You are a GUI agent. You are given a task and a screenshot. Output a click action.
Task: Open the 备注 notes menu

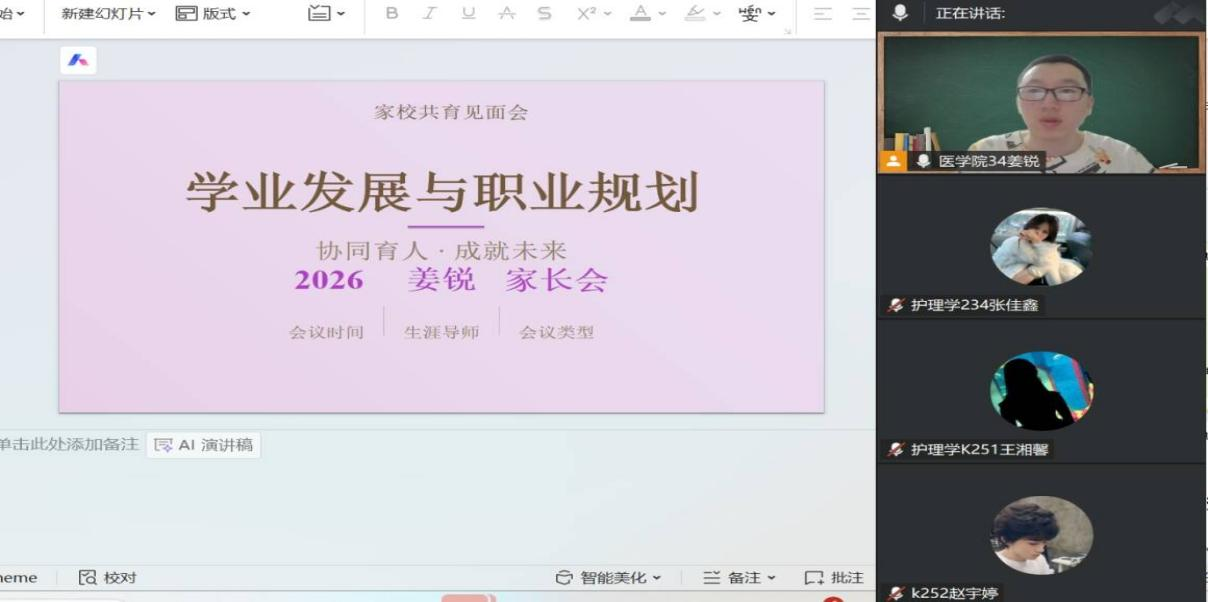(x=740, y=578)
